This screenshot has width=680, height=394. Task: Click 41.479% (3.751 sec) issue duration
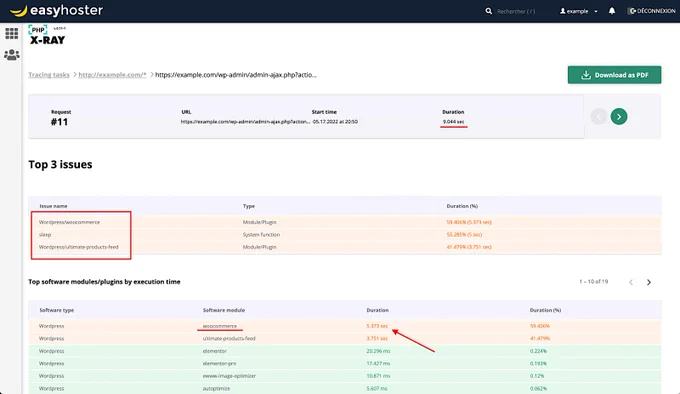coord(469,247)
